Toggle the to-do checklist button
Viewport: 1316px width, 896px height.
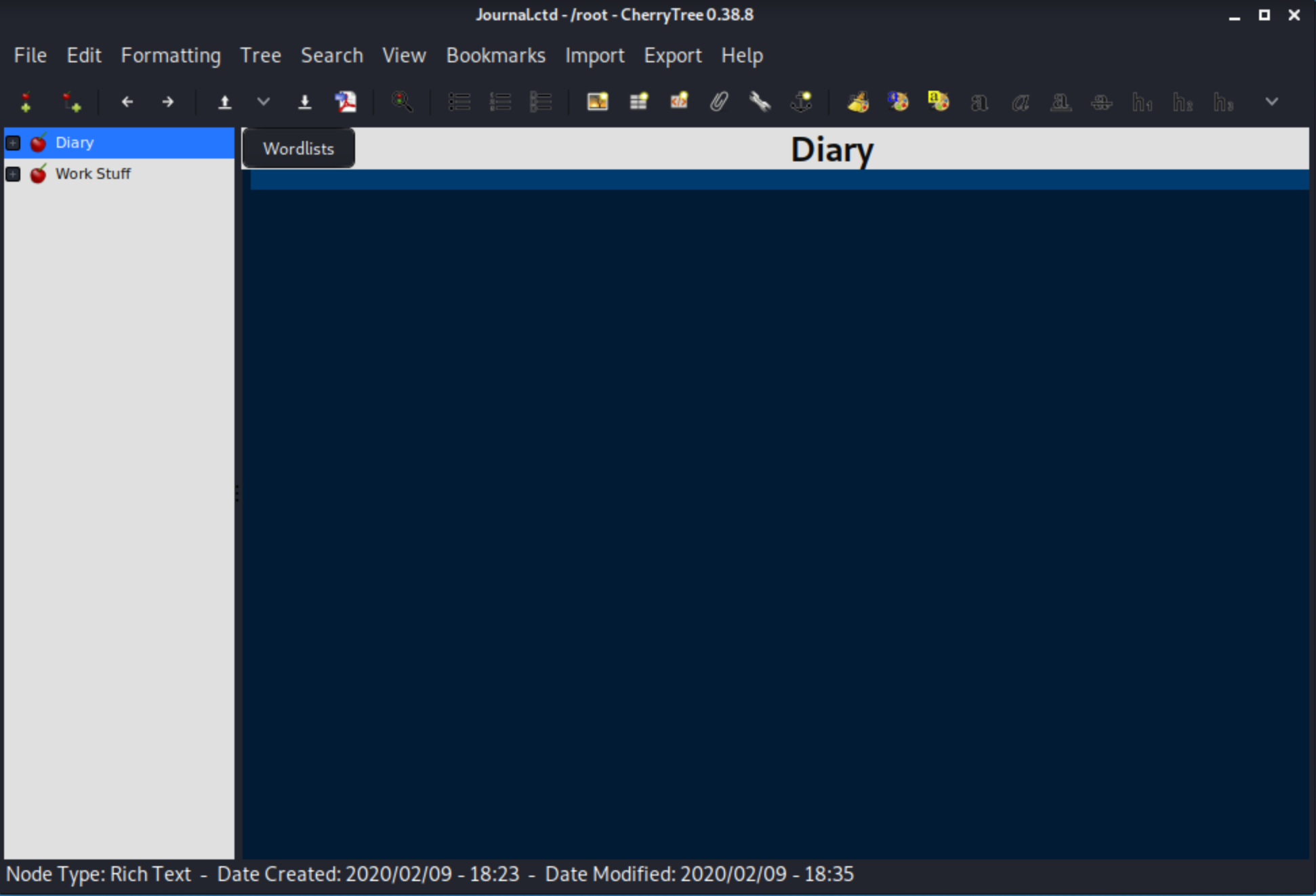541,102
